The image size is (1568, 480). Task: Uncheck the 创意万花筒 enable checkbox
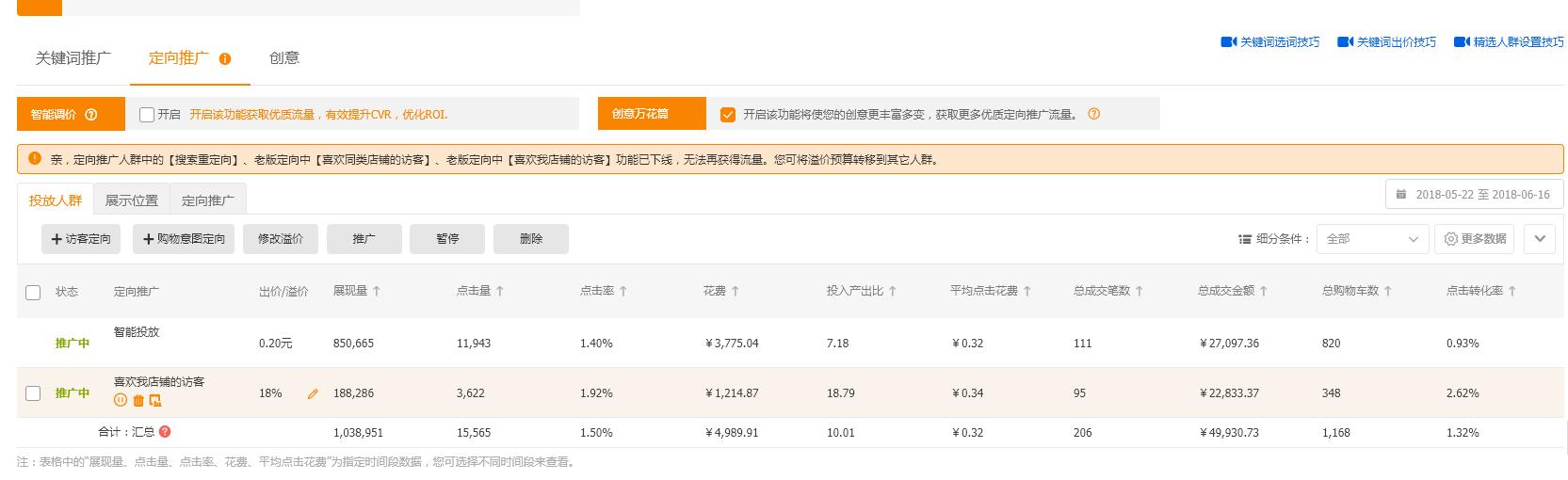point(727,115)
